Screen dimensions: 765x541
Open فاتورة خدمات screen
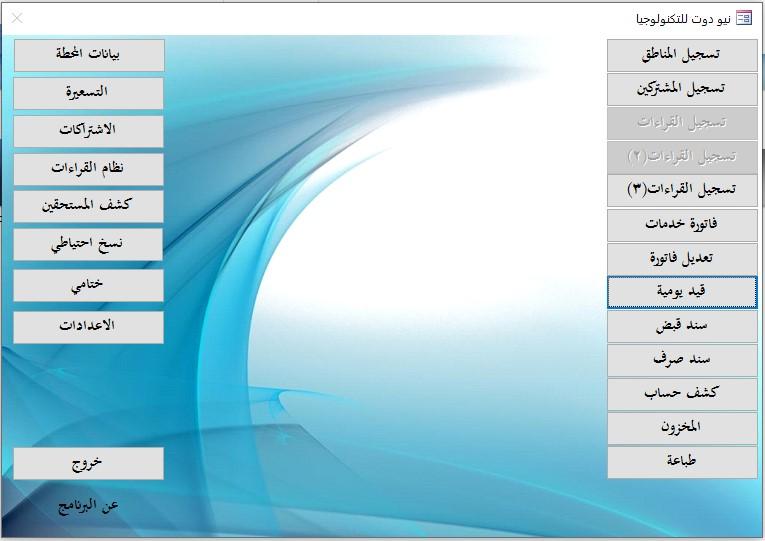682,225
